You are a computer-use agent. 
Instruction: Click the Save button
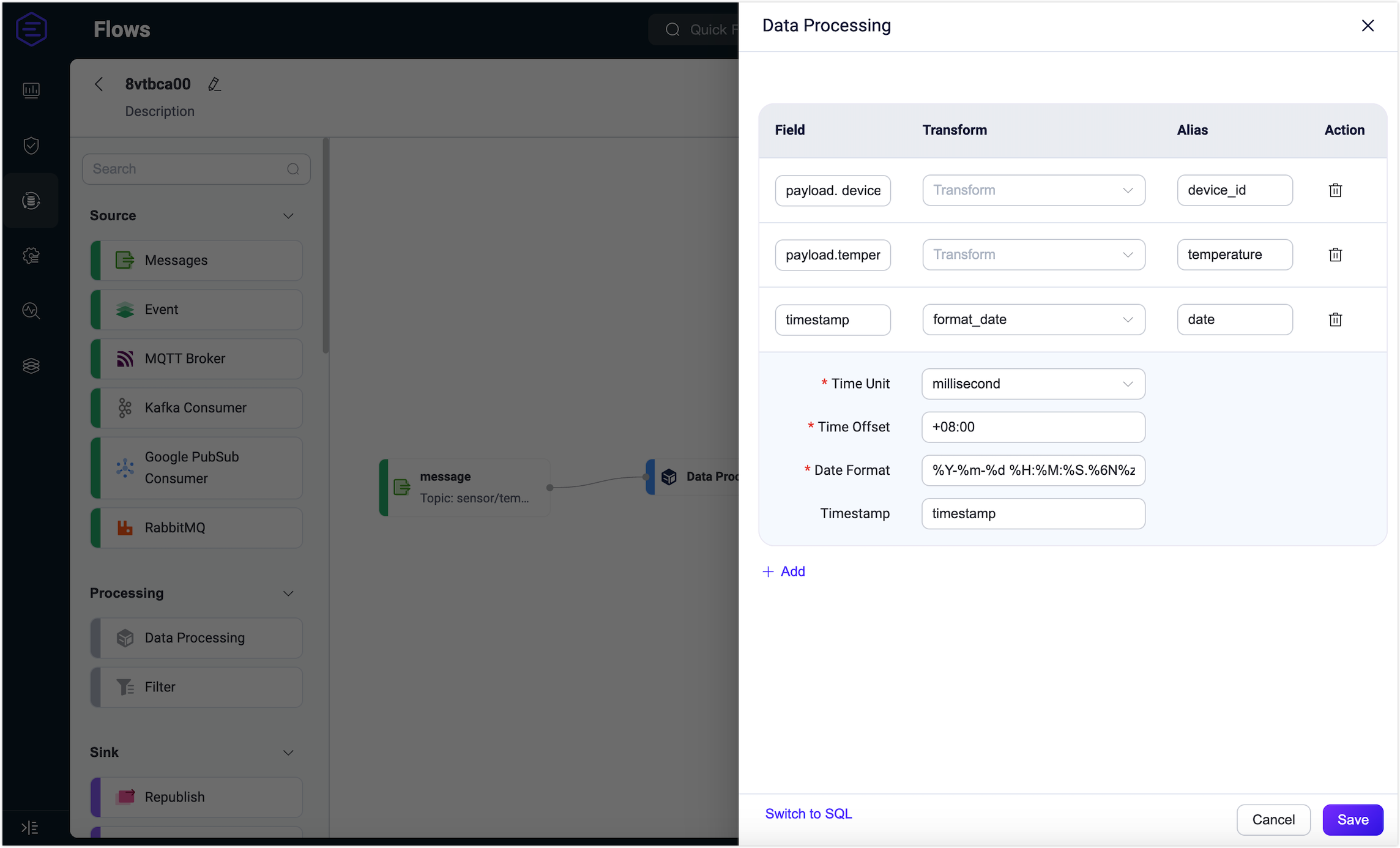tap(1353, 820)
